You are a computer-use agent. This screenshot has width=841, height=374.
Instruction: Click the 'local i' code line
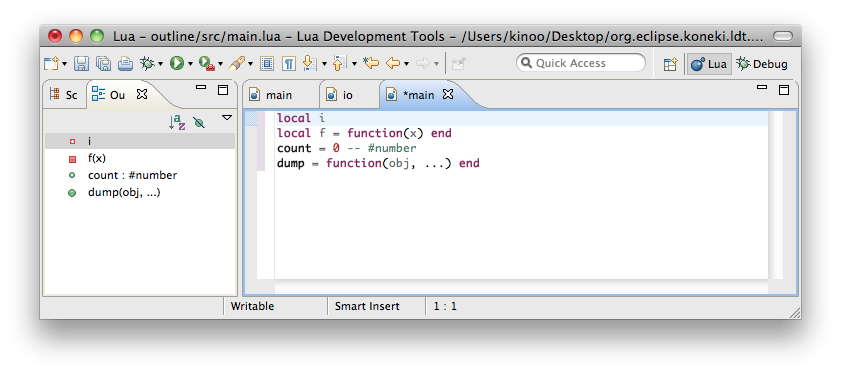coord(301,118)
